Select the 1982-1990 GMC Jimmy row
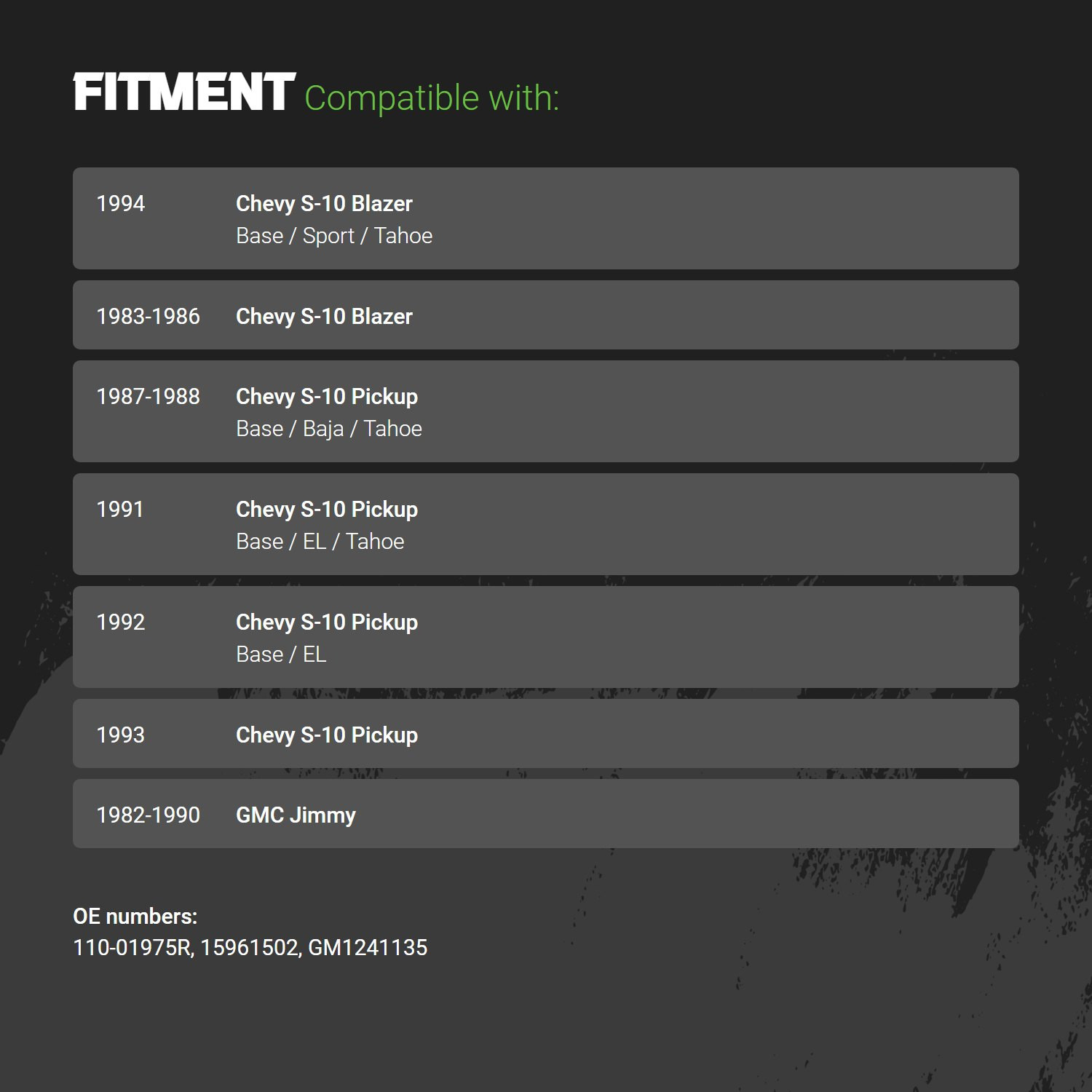This screenshot has height=1092, width=1092. pyautogui.click(x=546, y=814)
